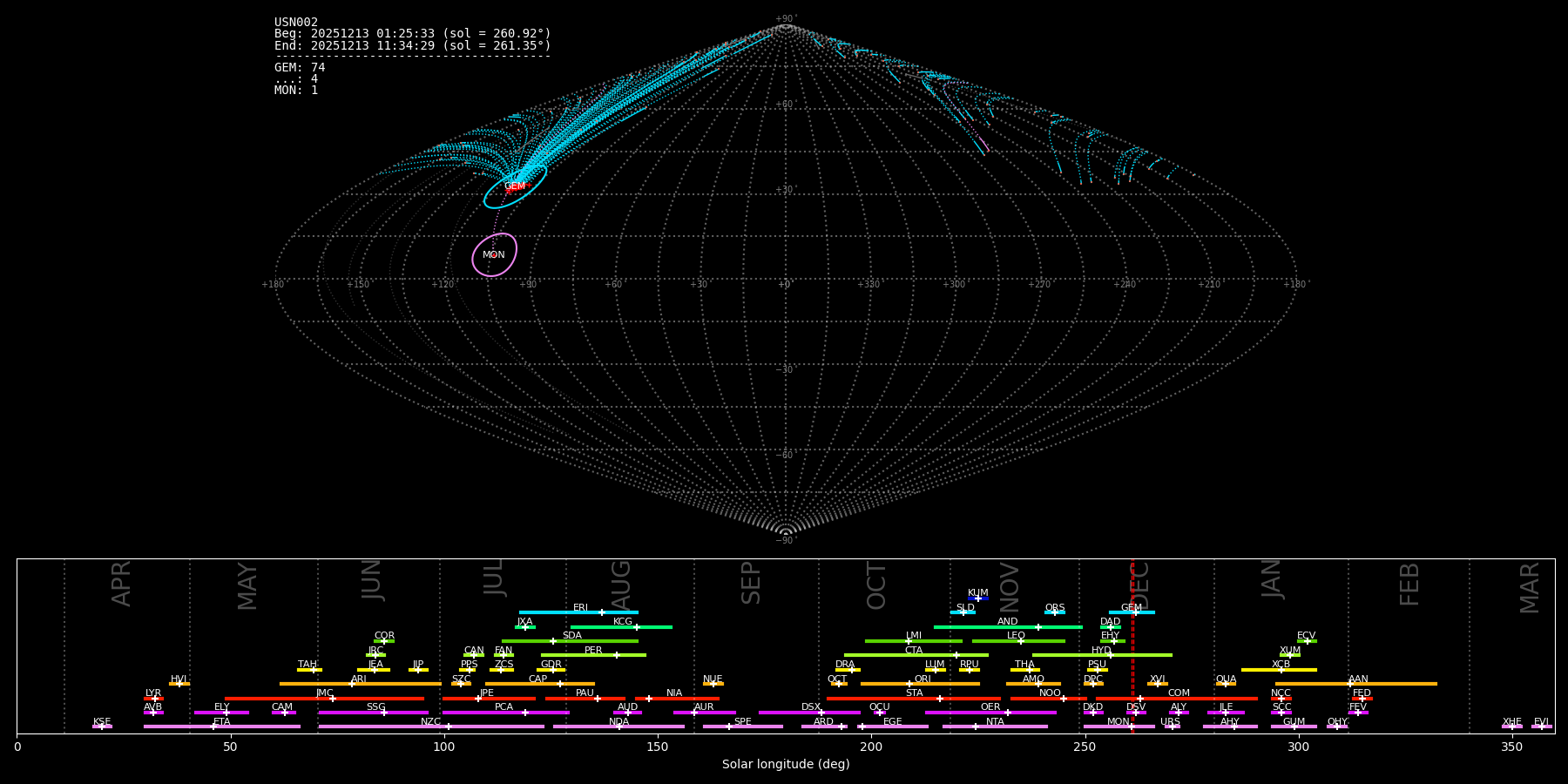Click the EVI shower label
Image resolution: width=1568 pixels, height=784 pixels.
point(1541,722)
